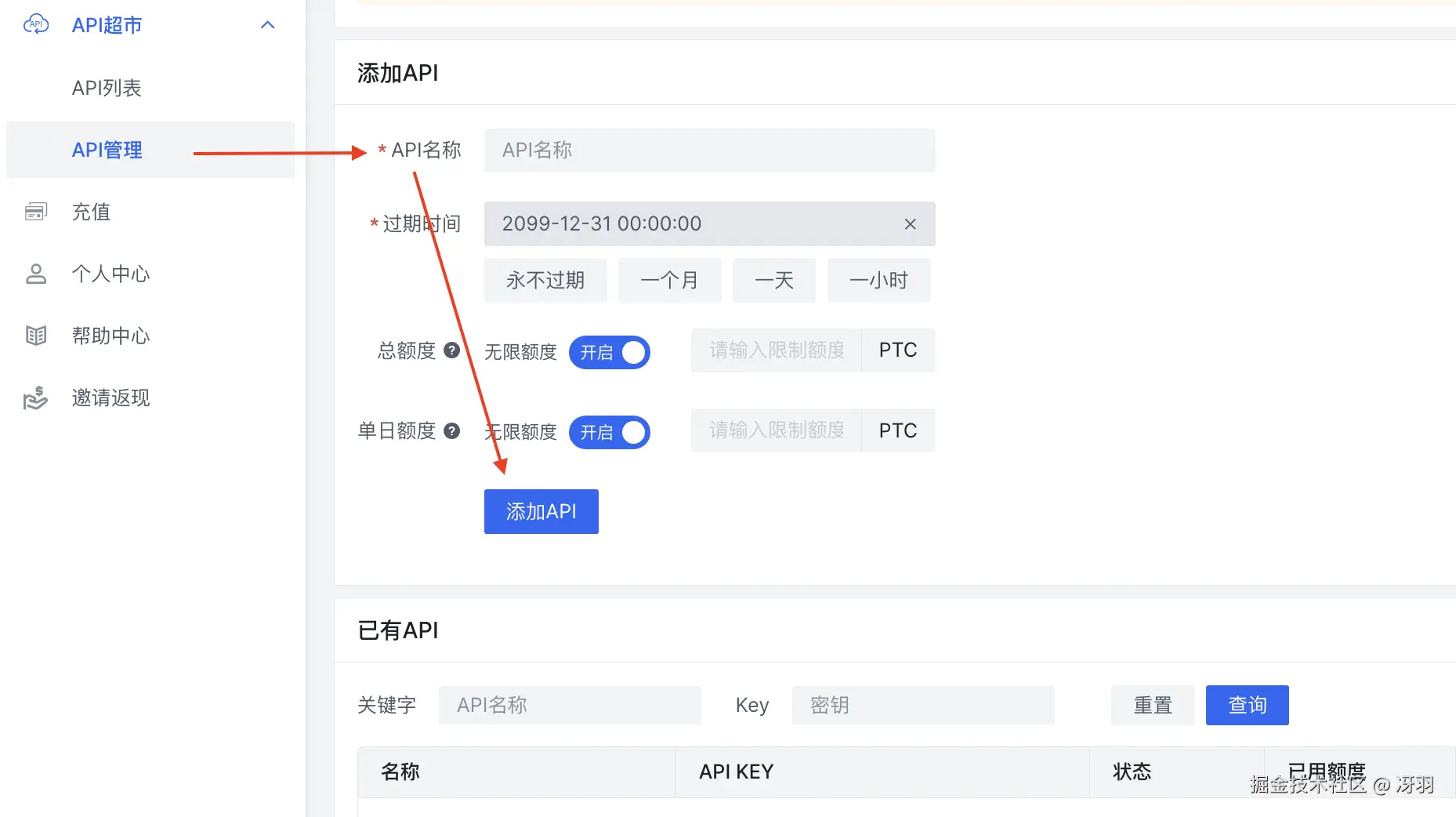Open 帮助中心 using its book icon
This screenshot has height=817, width=1456.
(x=35, y=336)
